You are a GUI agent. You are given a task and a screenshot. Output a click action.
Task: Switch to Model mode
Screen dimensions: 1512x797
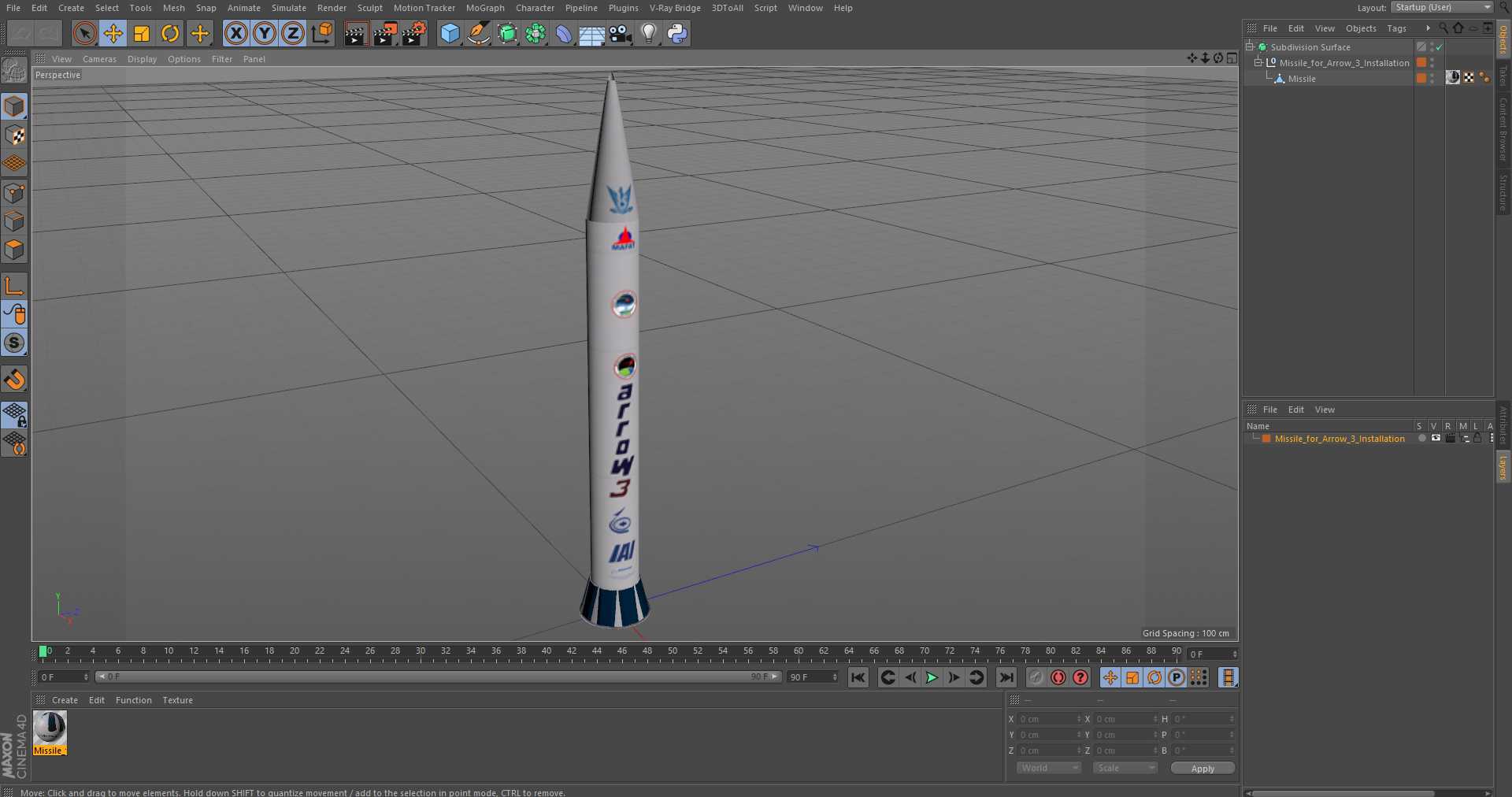14,106
